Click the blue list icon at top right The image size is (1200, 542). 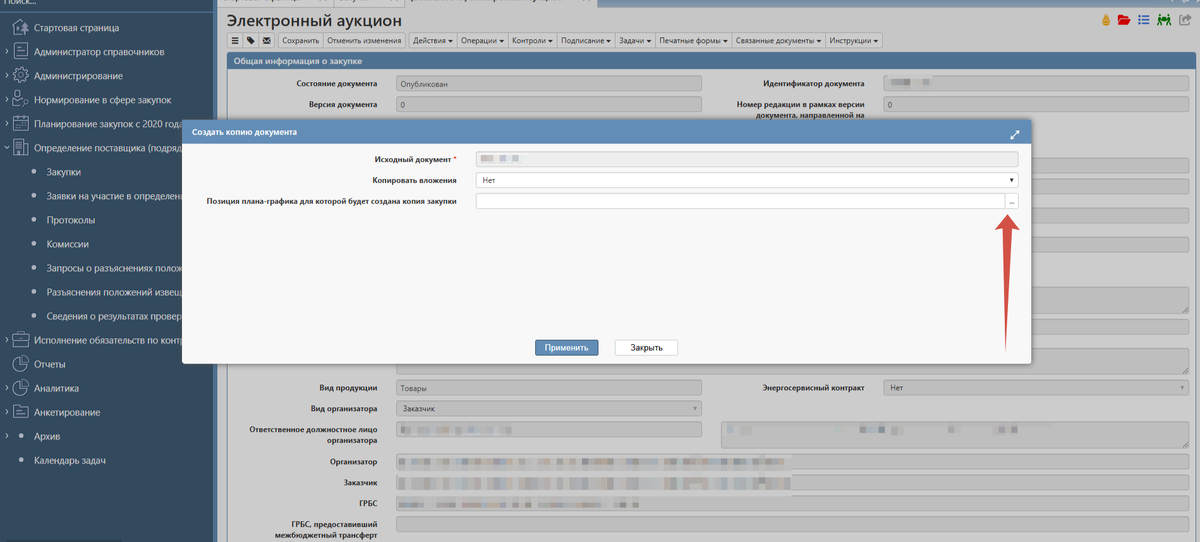[x=1144, y=20]
